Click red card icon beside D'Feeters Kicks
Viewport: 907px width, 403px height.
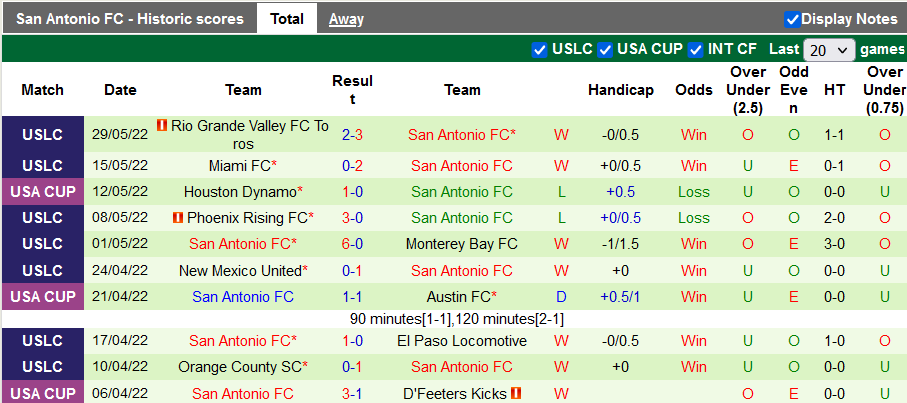516,394
